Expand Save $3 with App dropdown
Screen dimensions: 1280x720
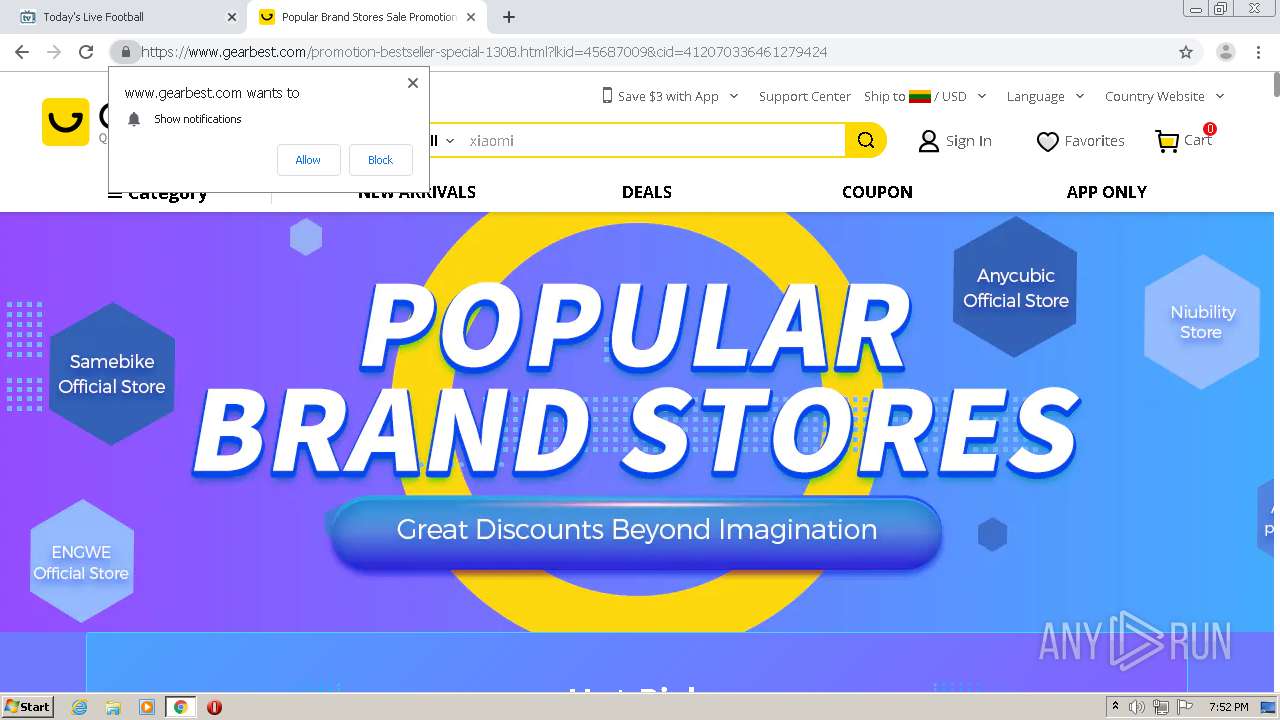pos(734,96)
